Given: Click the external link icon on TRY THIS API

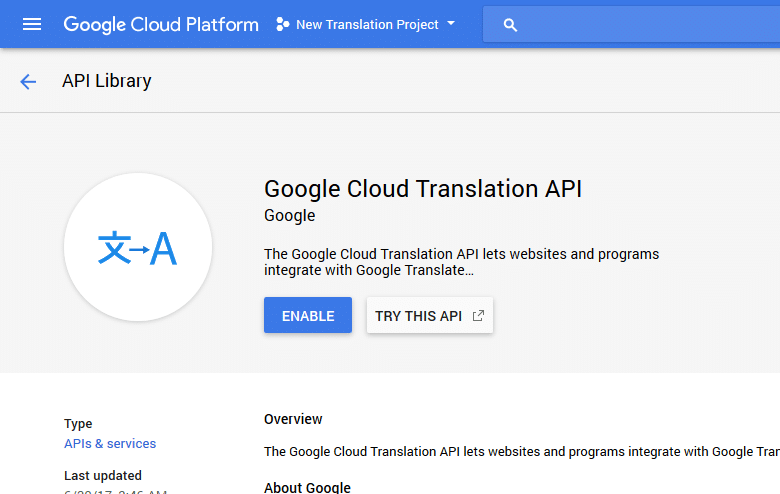Looking at the screenshot, I should 478,315.
